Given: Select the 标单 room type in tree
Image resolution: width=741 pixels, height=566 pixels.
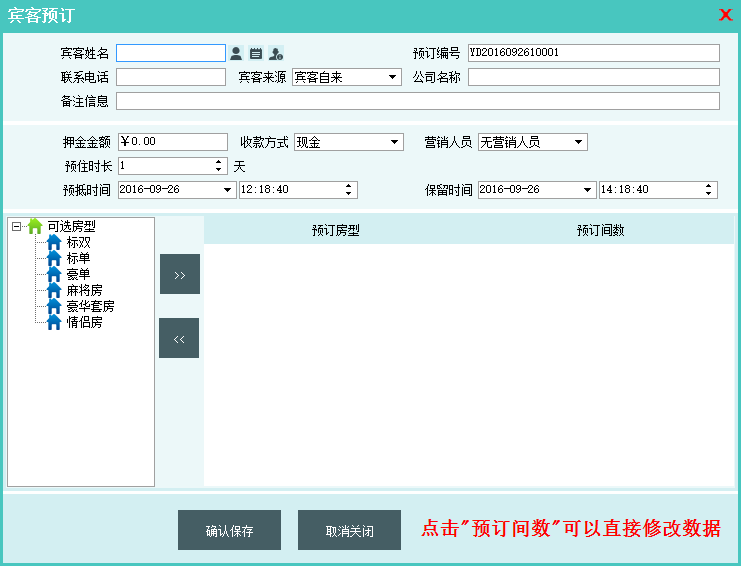Looking at the screenshot, I should point(78,258).
